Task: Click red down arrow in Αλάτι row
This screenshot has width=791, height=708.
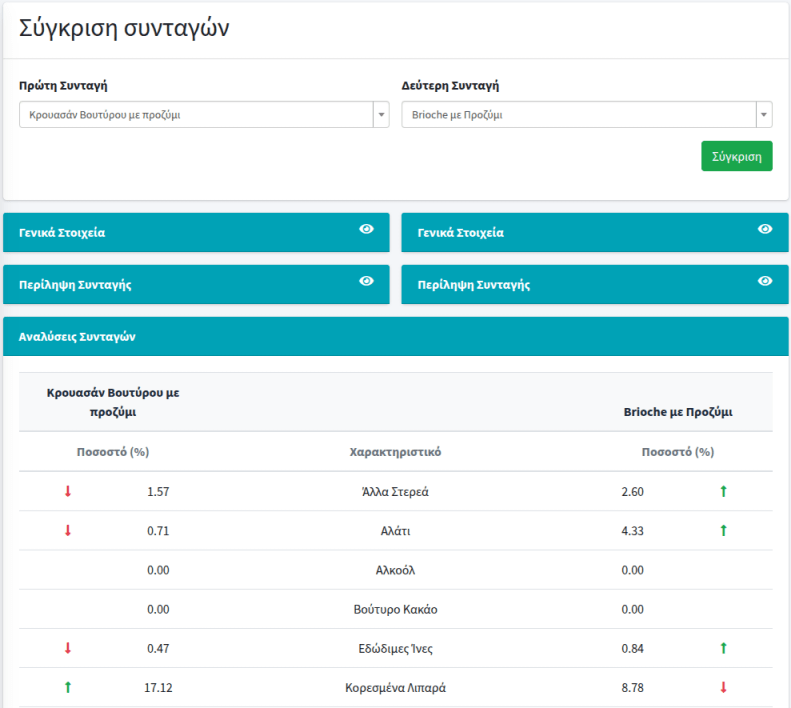Action: (x=68, y=530)
